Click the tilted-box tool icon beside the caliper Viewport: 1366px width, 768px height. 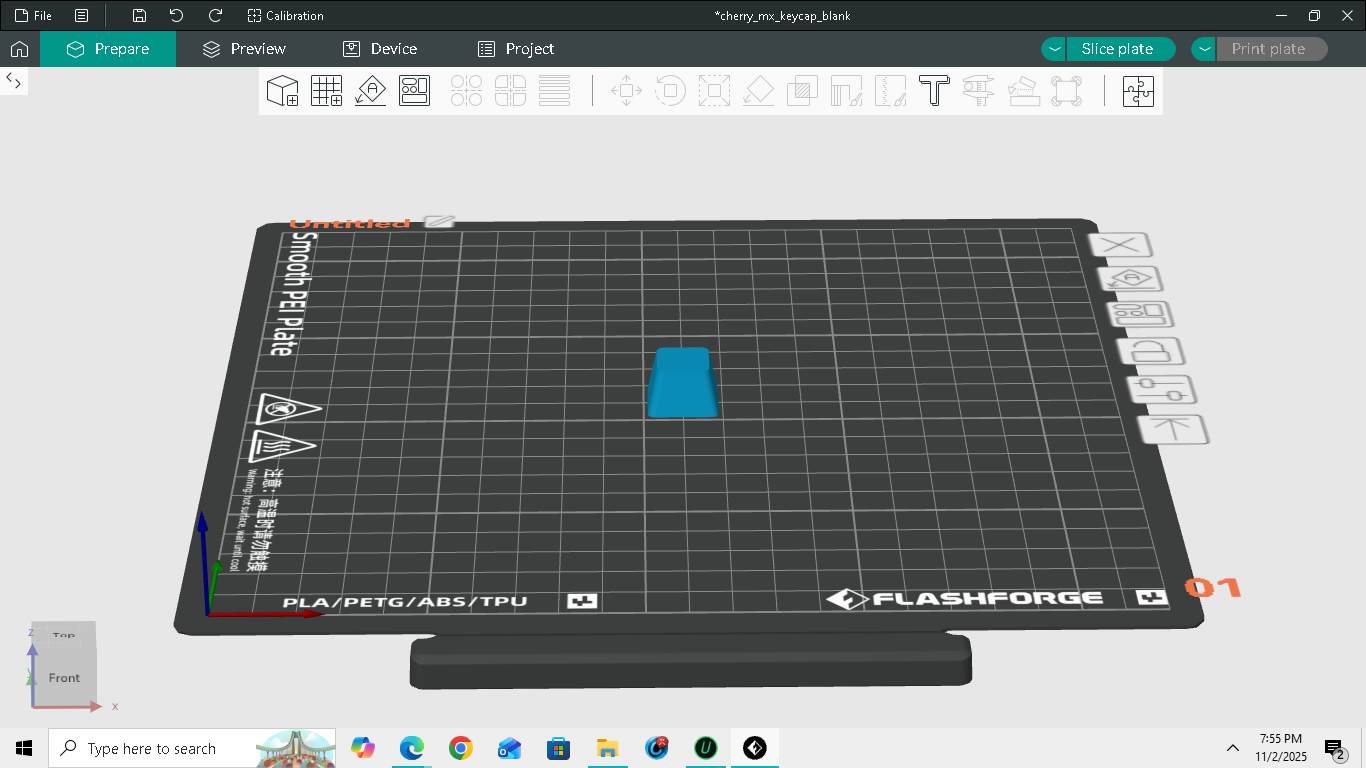[1022, 91]
